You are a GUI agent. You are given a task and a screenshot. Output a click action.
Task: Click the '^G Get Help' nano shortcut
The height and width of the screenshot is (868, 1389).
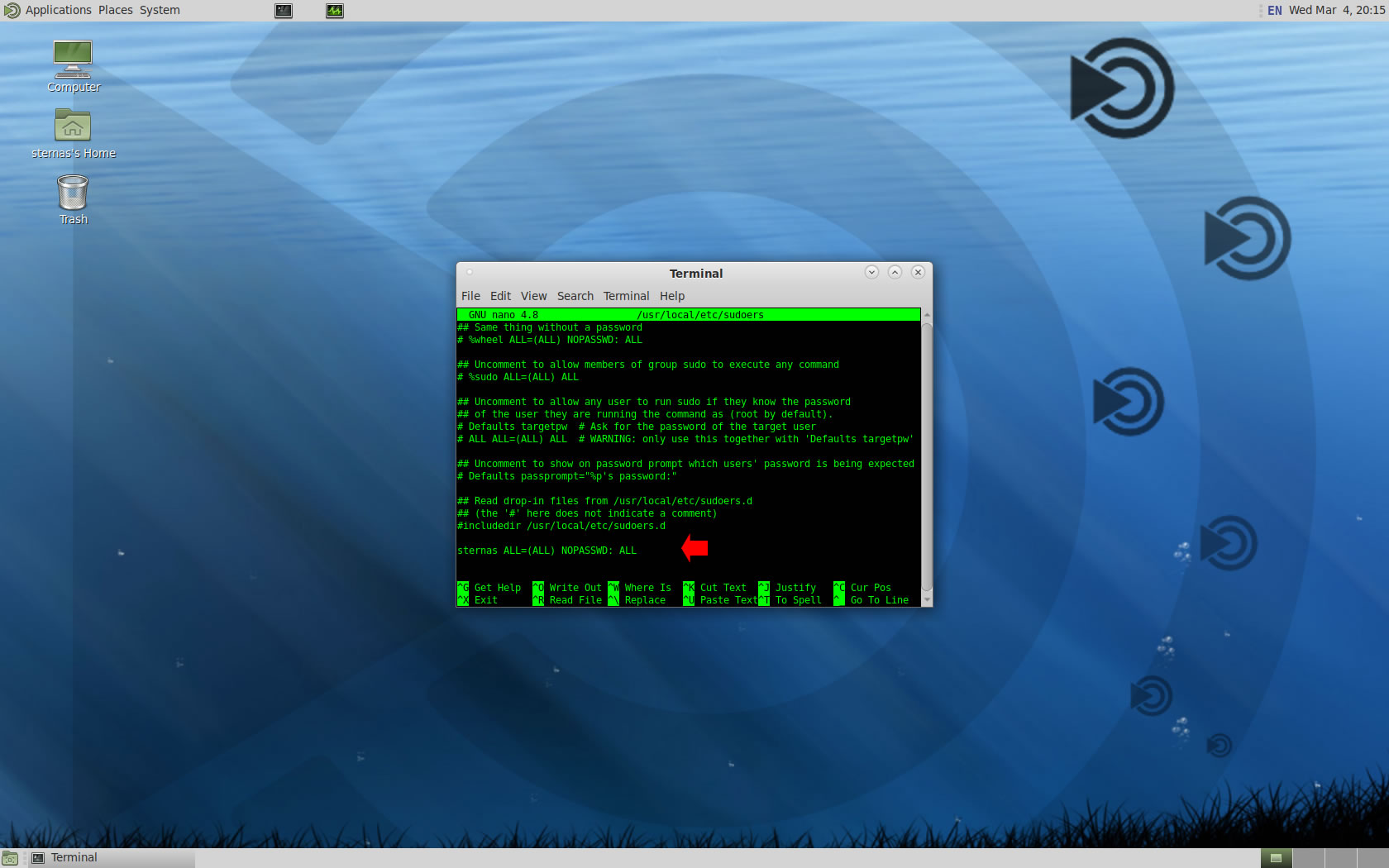[489, 588]
